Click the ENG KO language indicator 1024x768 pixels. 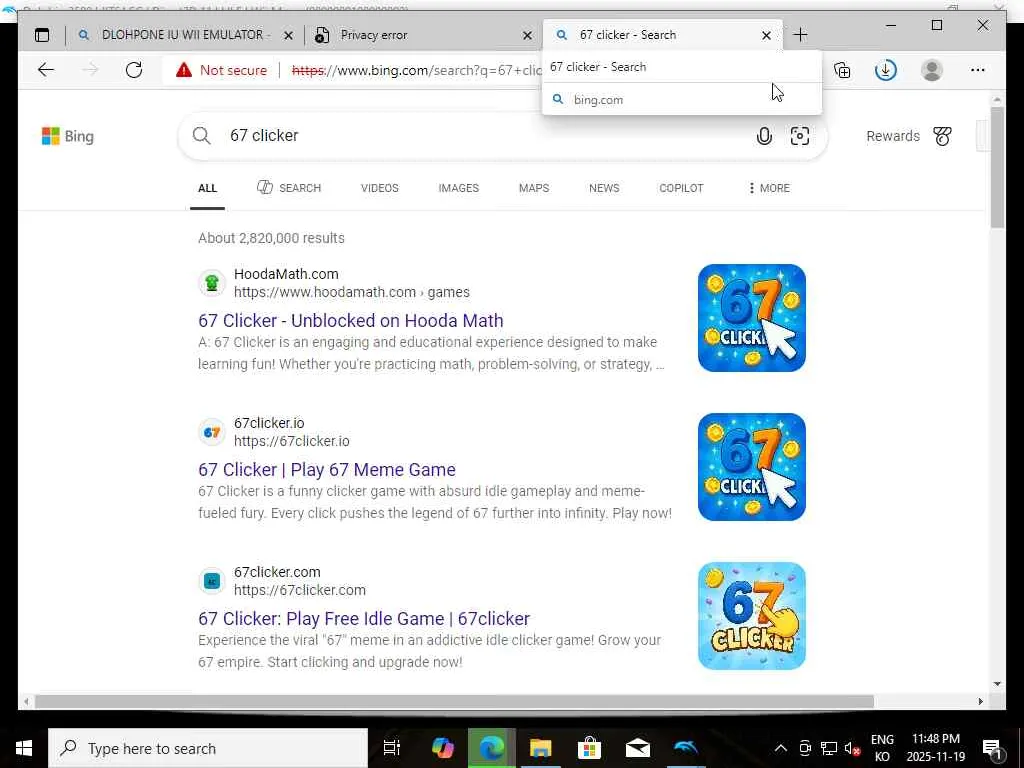tap(882, 748)
